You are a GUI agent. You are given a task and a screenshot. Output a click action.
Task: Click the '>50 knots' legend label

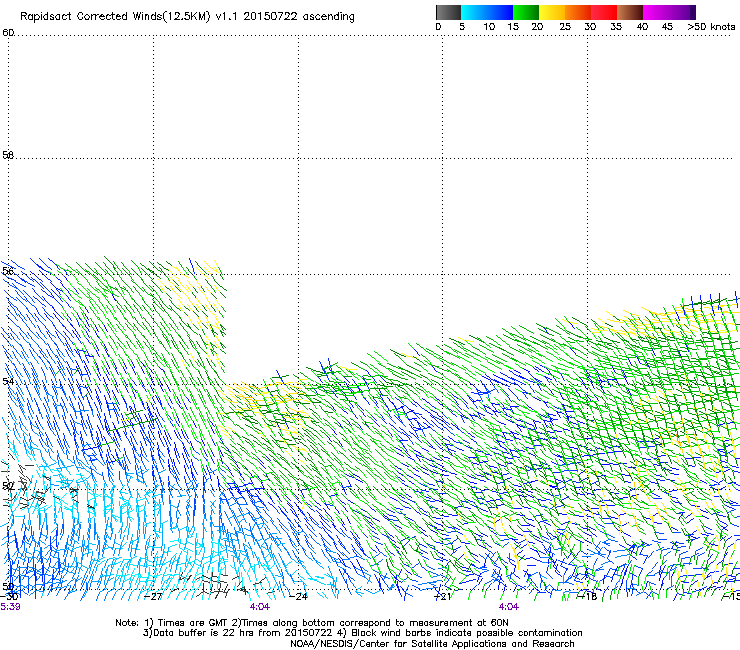coord(711,27)
